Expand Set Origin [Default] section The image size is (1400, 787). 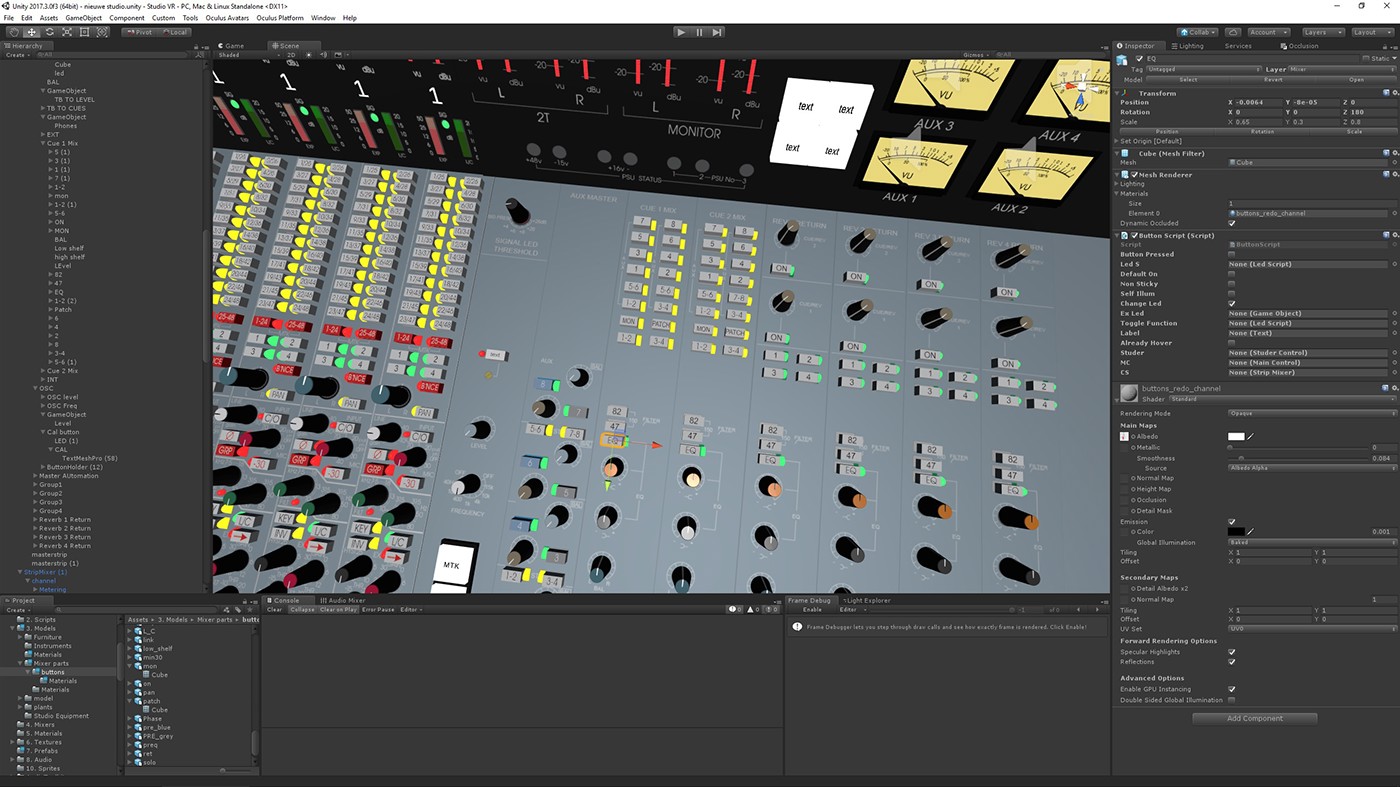1117,141
